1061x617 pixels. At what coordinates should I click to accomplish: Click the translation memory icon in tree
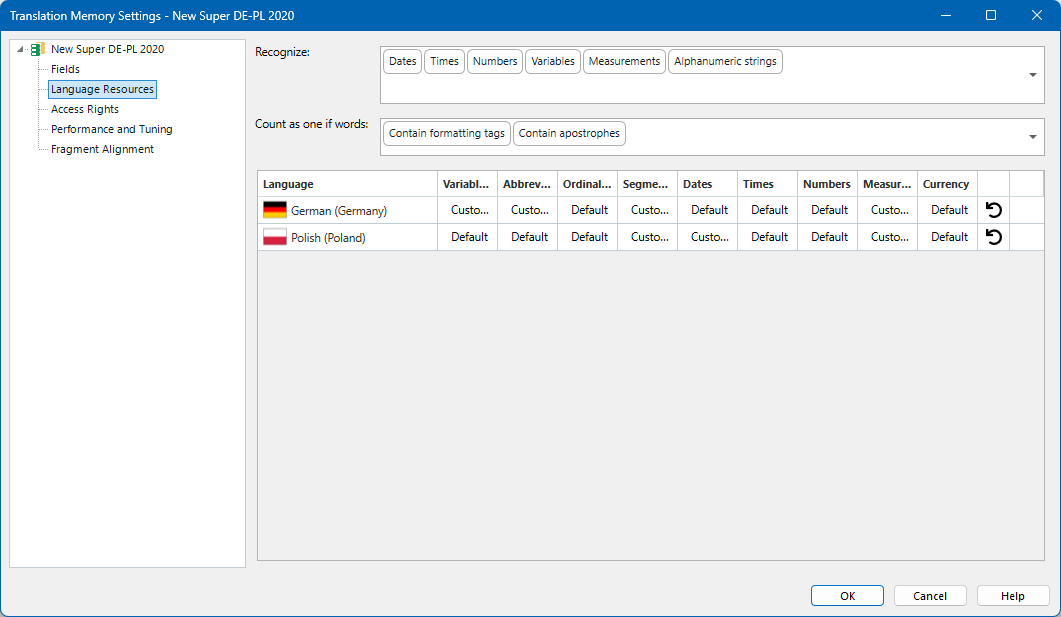[x=38, y=49]
